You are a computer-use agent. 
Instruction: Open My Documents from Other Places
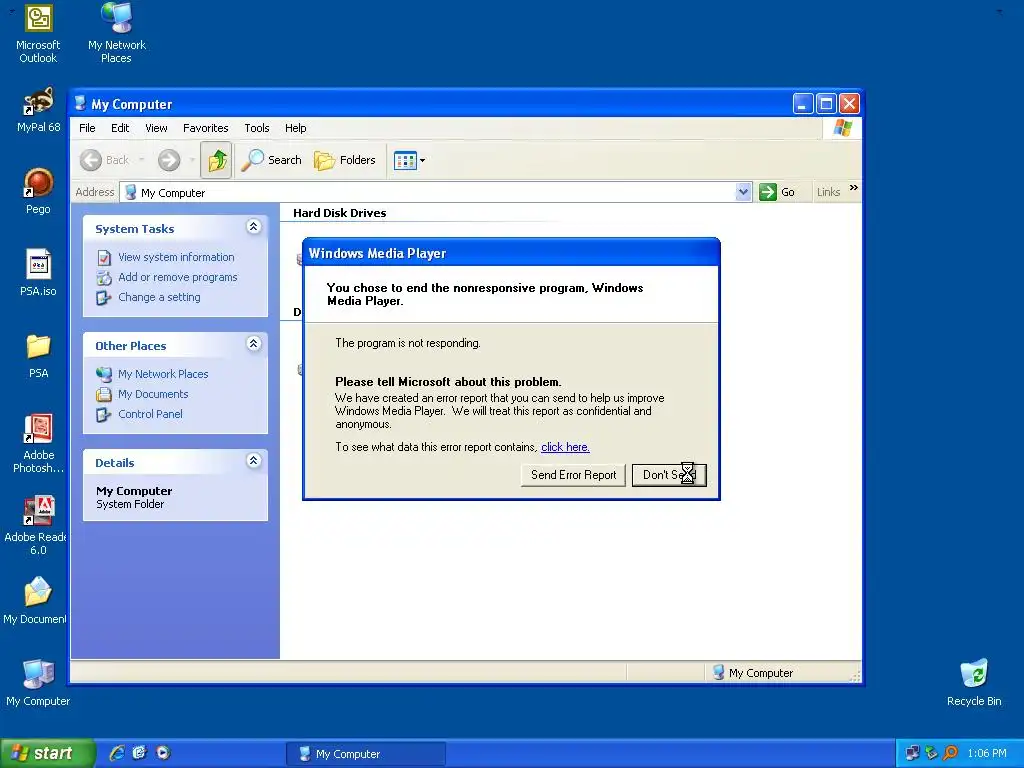pos(153,394)
